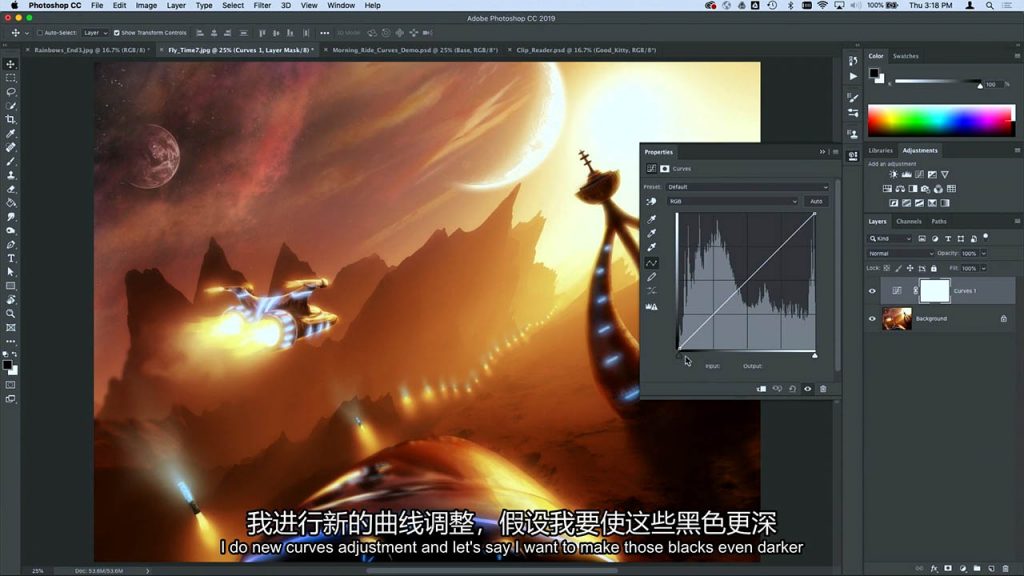The image size is (1024, 576).
Task: Open the RGB channel dropdown
Action: (733, 202)
